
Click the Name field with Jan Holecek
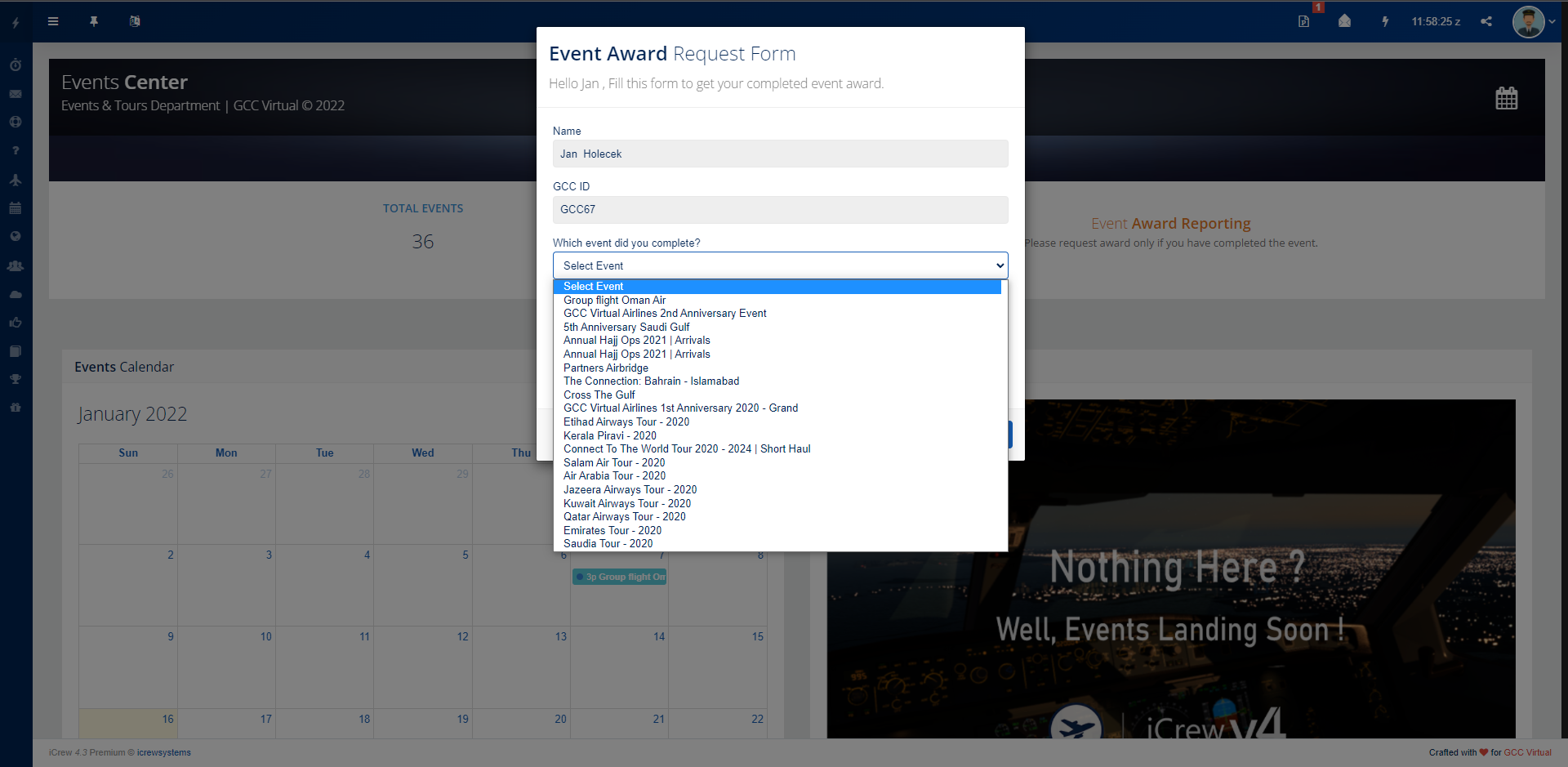[781, 154]
